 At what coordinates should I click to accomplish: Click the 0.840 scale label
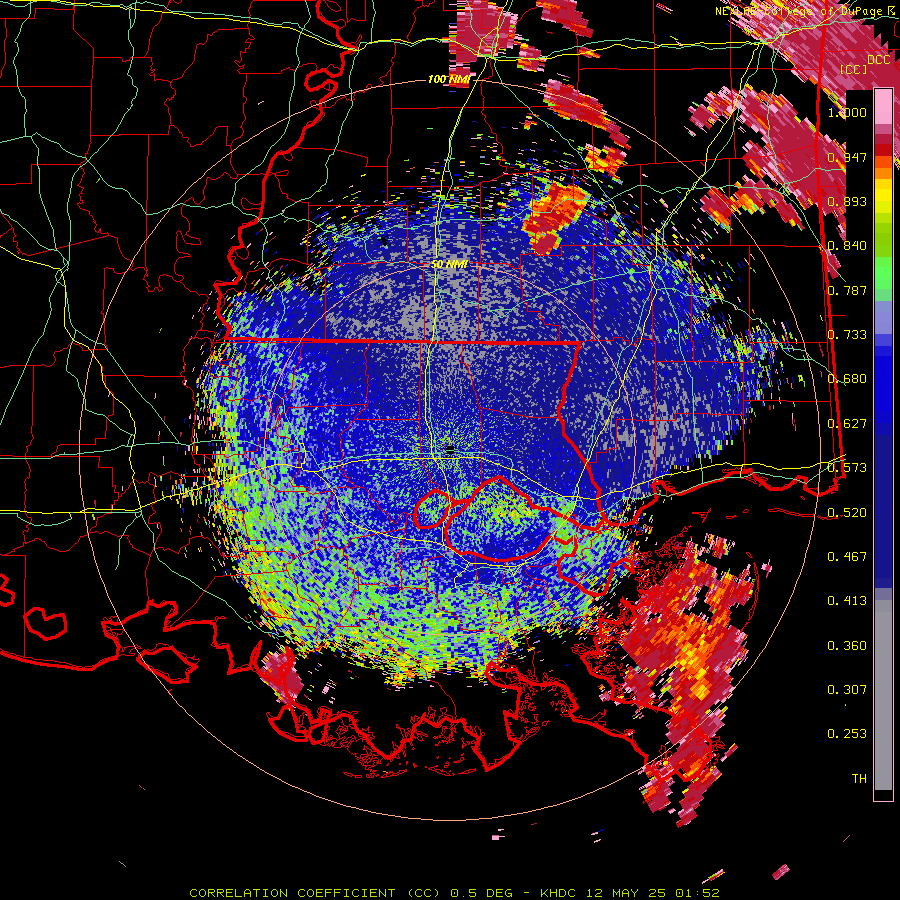(x=847, y=246)
